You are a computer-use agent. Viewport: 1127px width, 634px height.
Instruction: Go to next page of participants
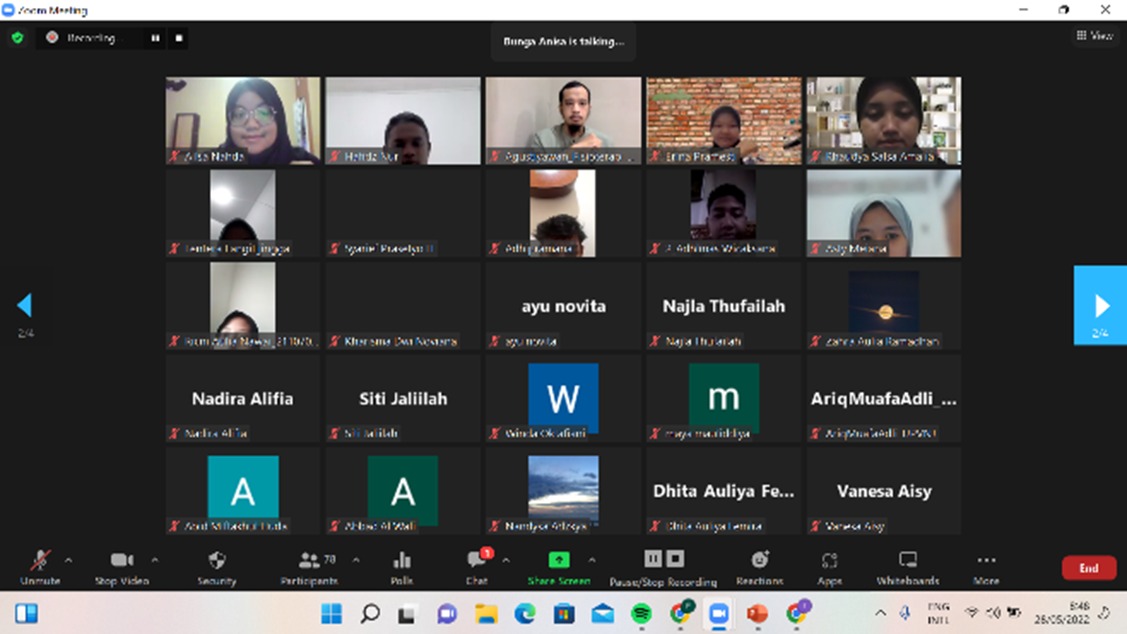tap(1100, 305)
